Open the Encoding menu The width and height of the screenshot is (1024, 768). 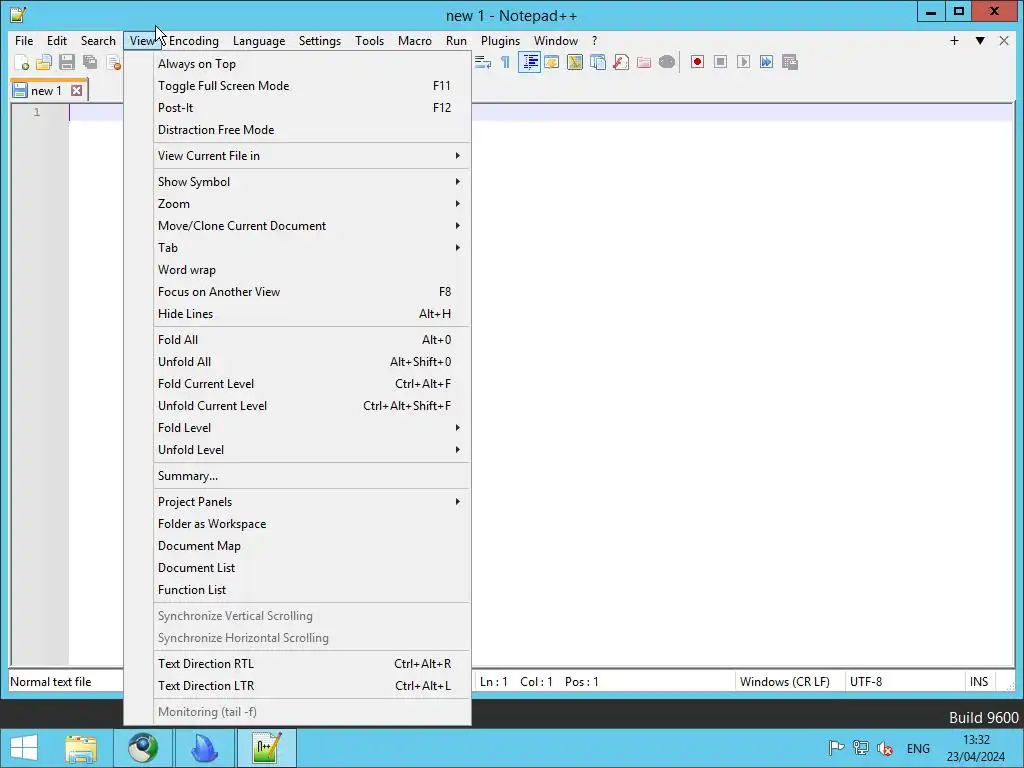[193, 40]
